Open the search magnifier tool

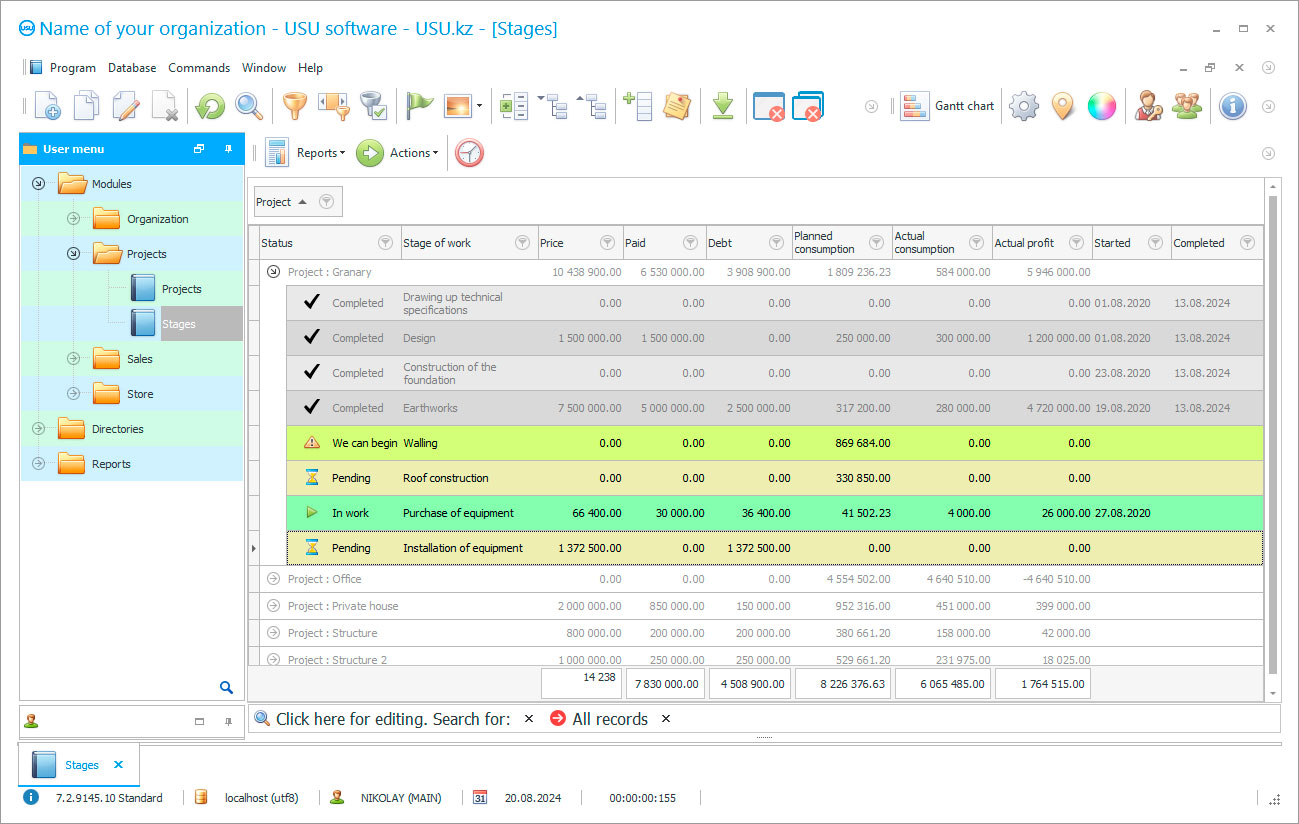247,105
